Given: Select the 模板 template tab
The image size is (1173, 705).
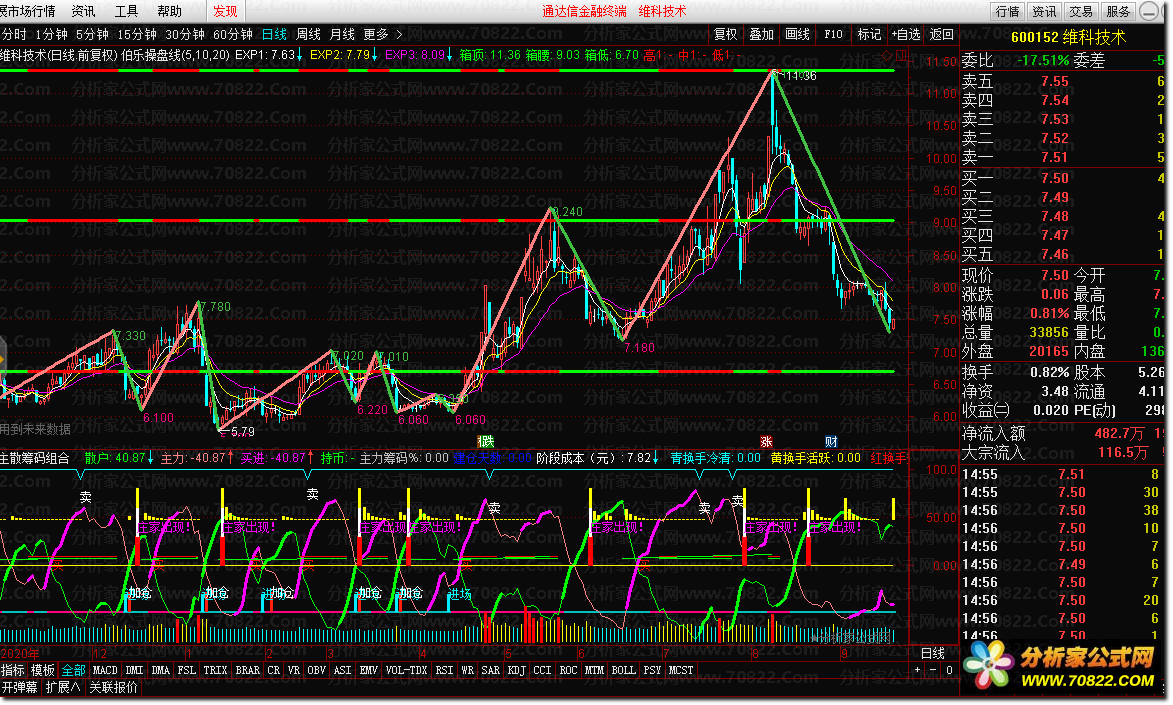Looking at the screenshot, I should pyautogui.click(x=43, y=670).
